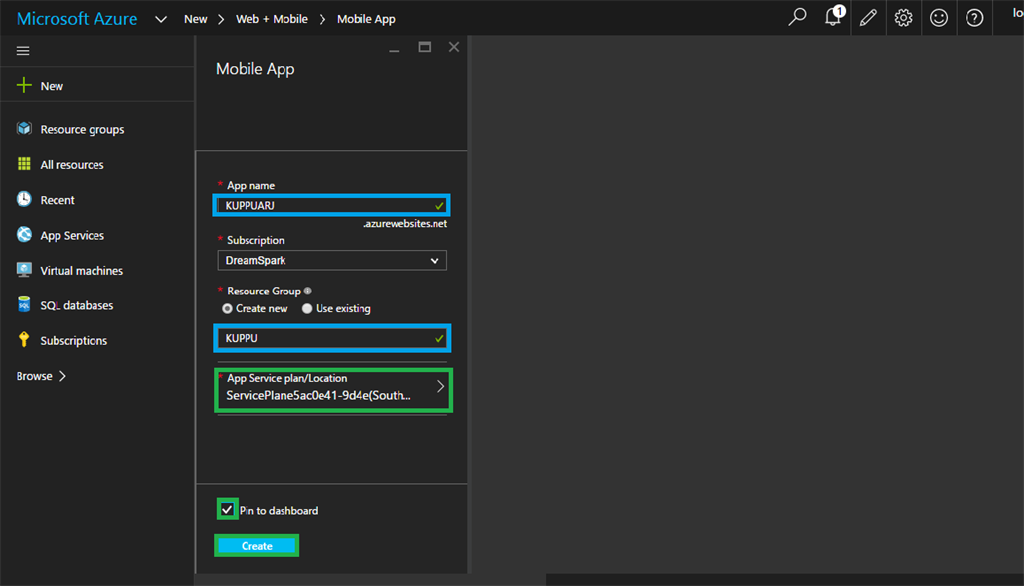
Task: Select the Create new radio button
Action: click(228, 309)
